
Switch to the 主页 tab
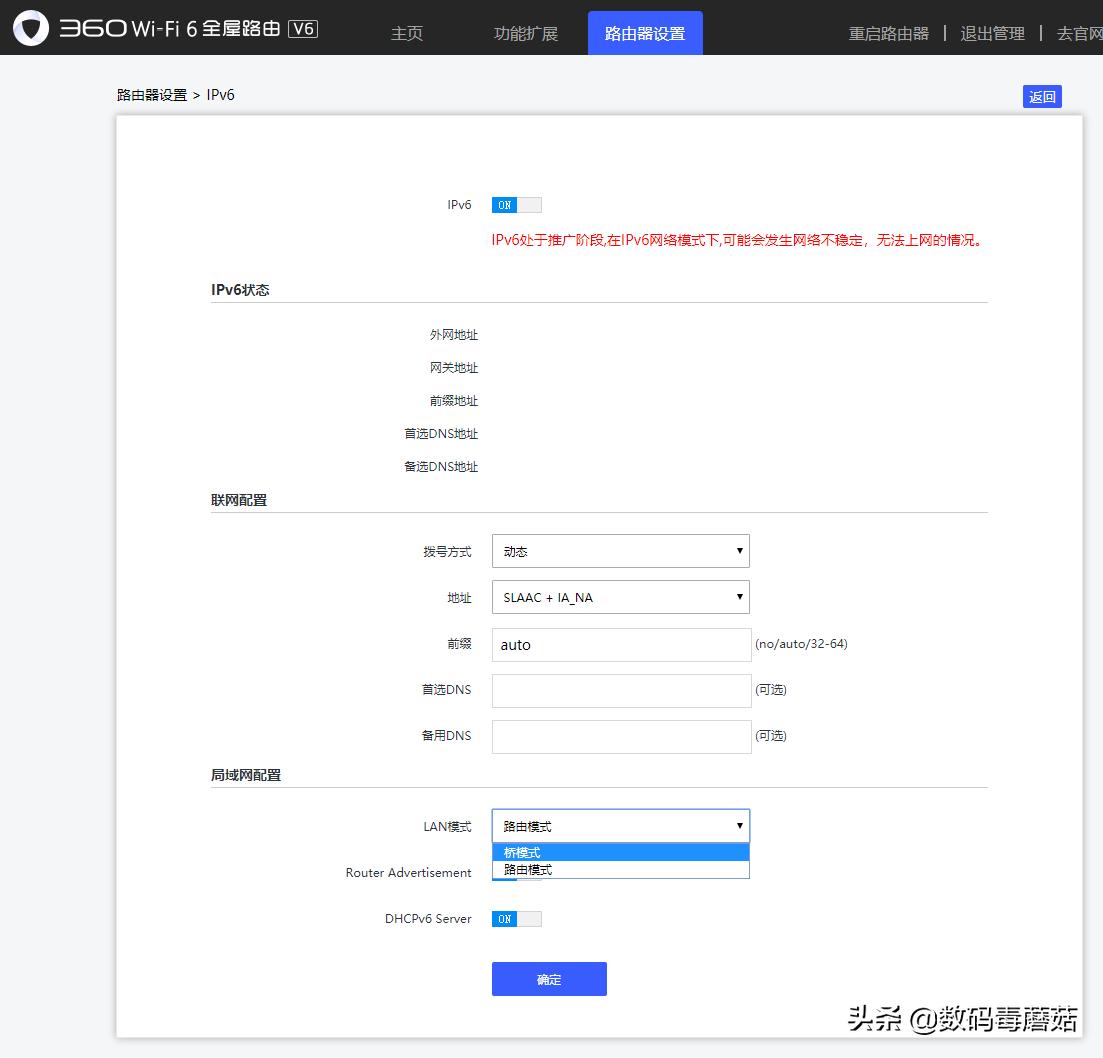point(406,32)
